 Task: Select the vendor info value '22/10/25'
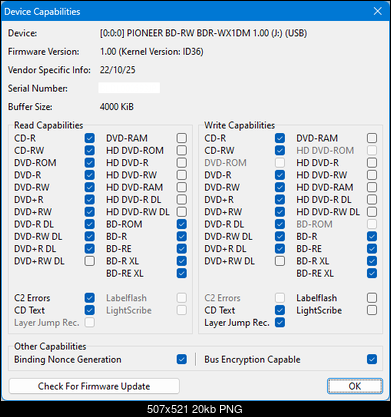tap(118, 70)
